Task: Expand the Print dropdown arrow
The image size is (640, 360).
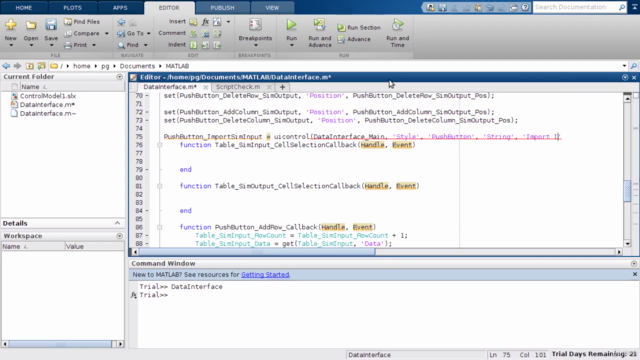Action: 94,45
